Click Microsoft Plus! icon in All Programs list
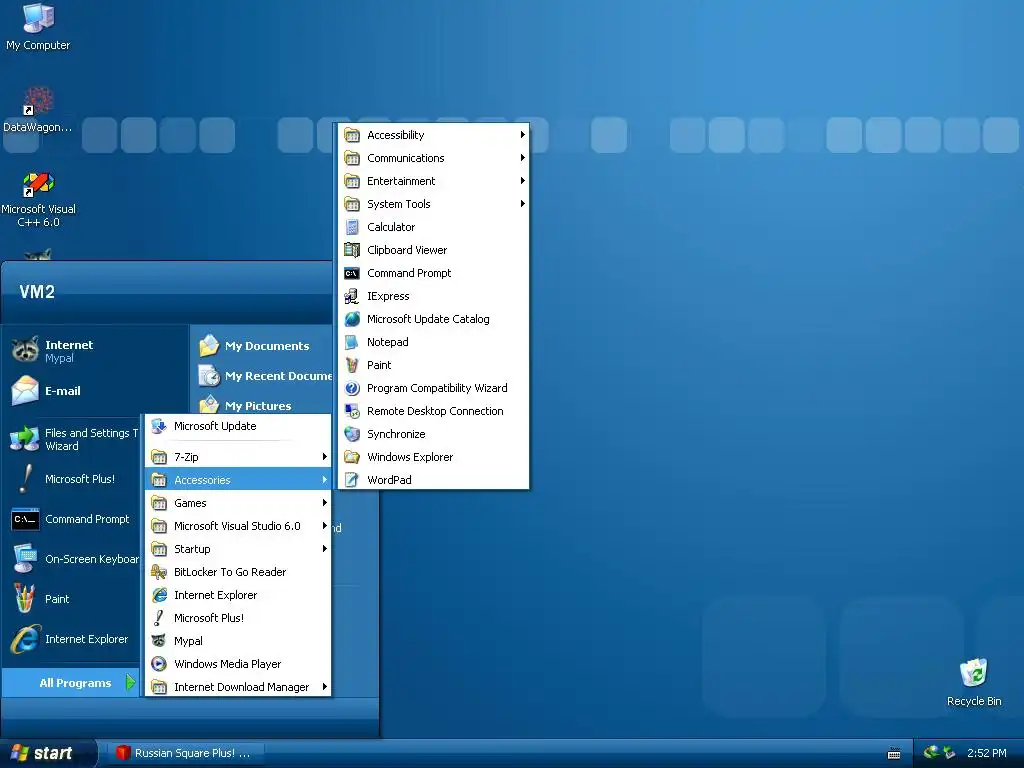The height and width of the screenshot is (768, 1024). (159, 618)
